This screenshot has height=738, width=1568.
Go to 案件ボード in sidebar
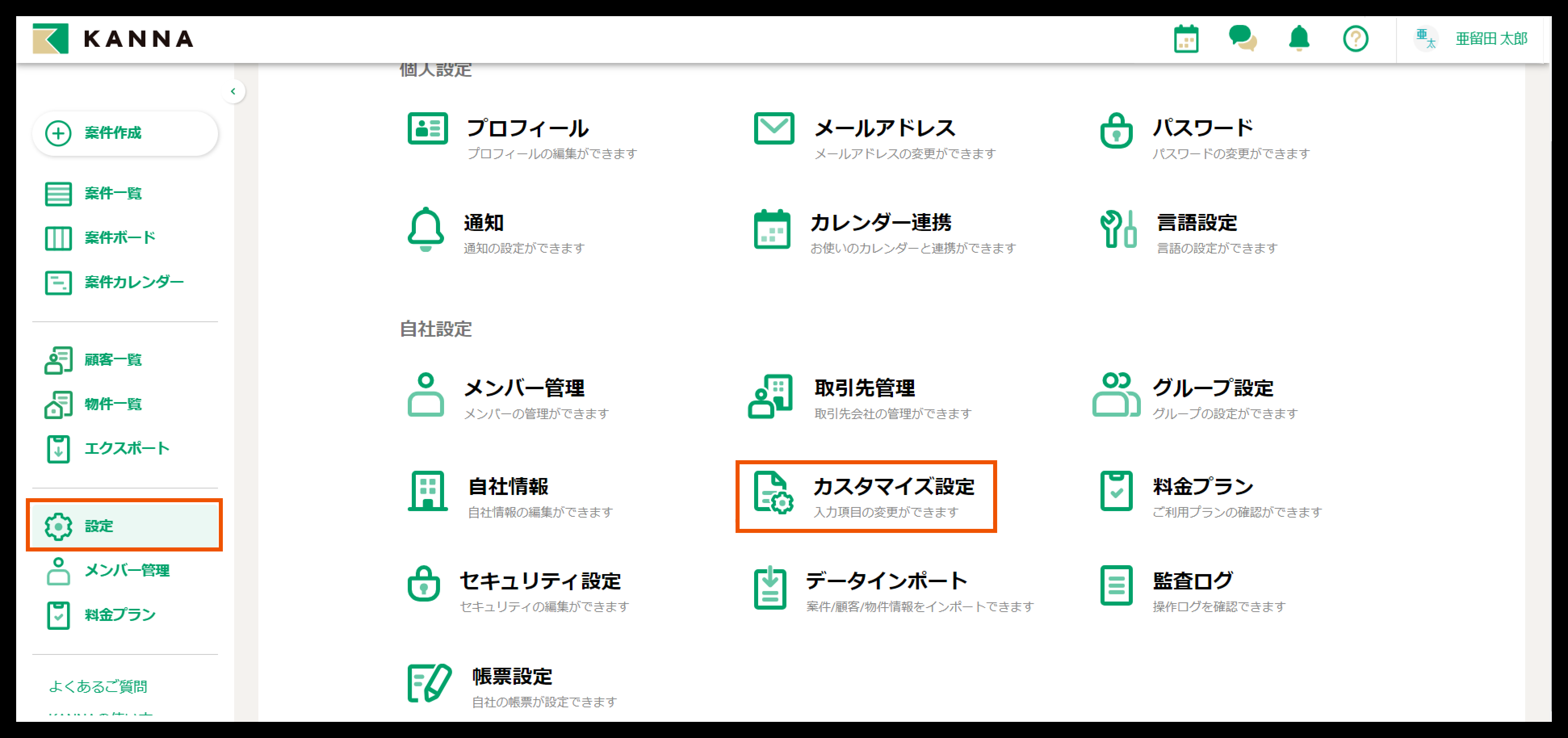119,237
